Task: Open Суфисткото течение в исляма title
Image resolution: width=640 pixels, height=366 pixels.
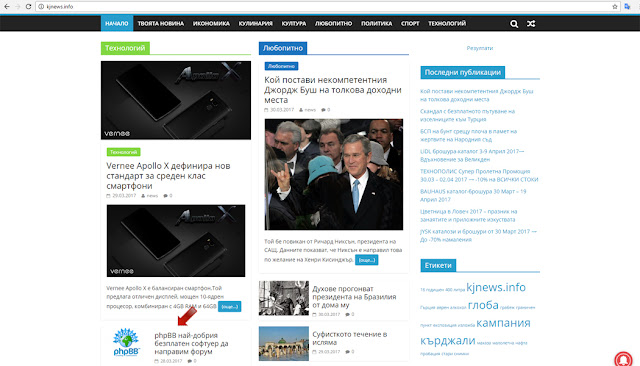Action: pos(350,338)
